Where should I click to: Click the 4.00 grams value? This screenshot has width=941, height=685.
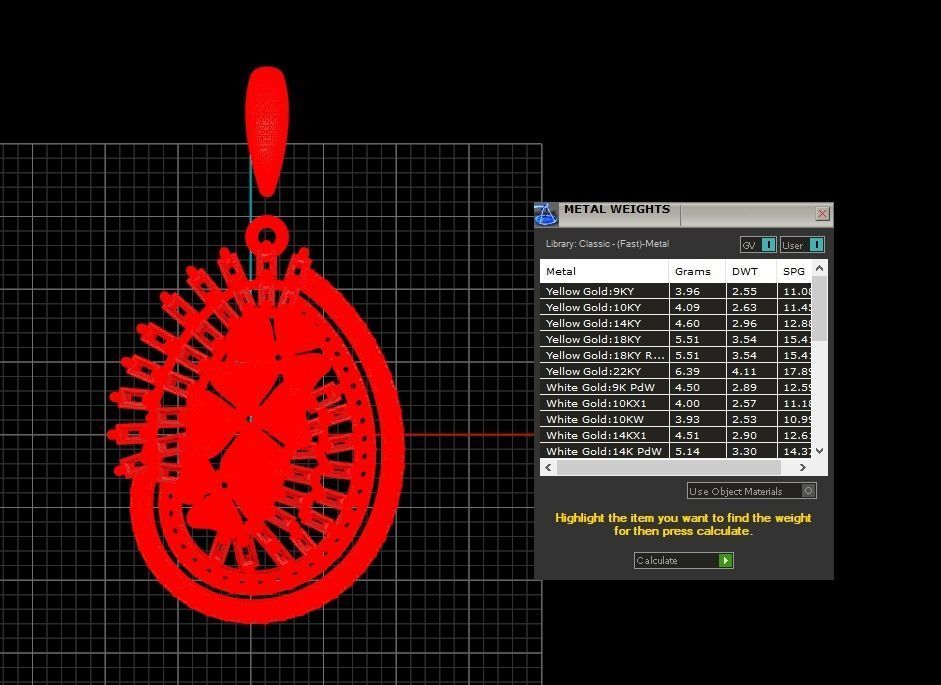tap(687, 403)
